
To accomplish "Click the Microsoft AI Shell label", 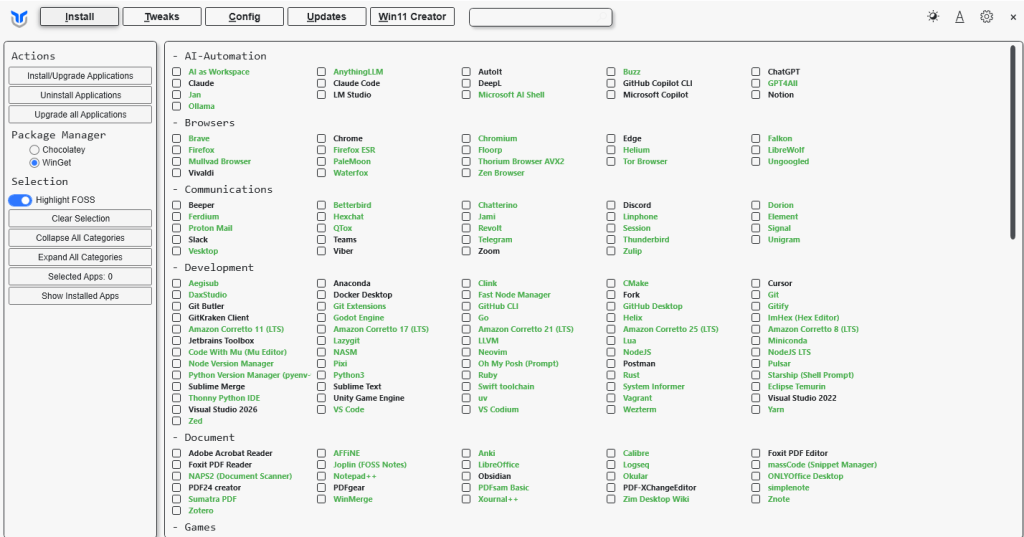I will [511, 95].
